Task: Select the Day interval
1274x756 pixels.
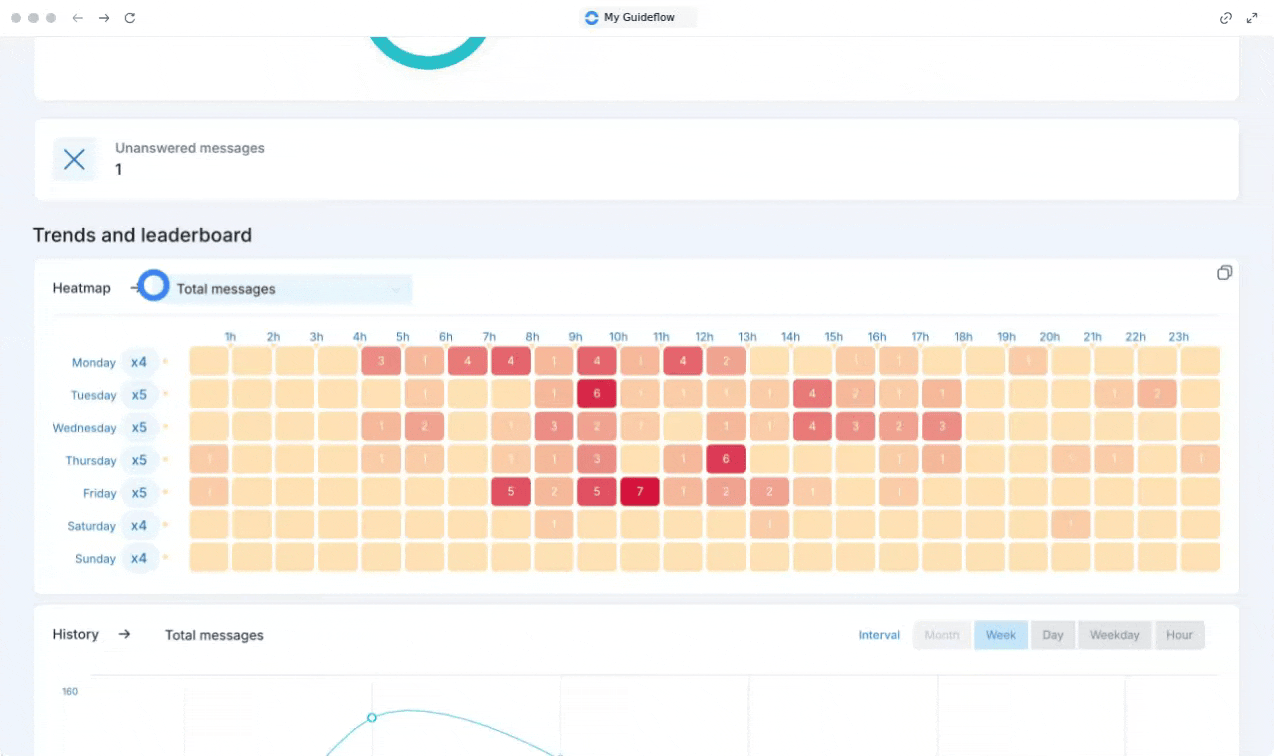Action: tap(1053, 635)
